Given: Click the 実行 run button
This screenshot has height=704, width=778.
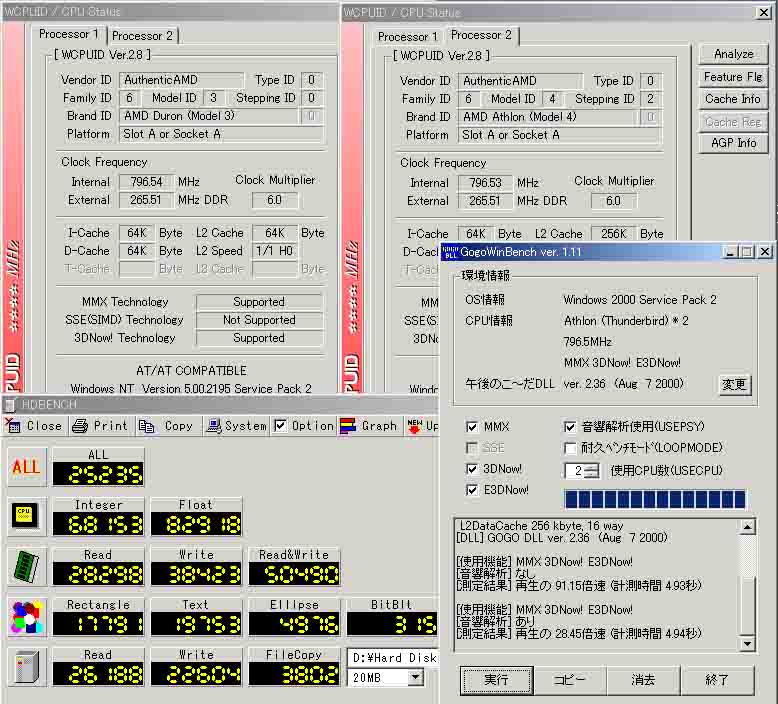Looking at the screenshot, I should [496, 680].
